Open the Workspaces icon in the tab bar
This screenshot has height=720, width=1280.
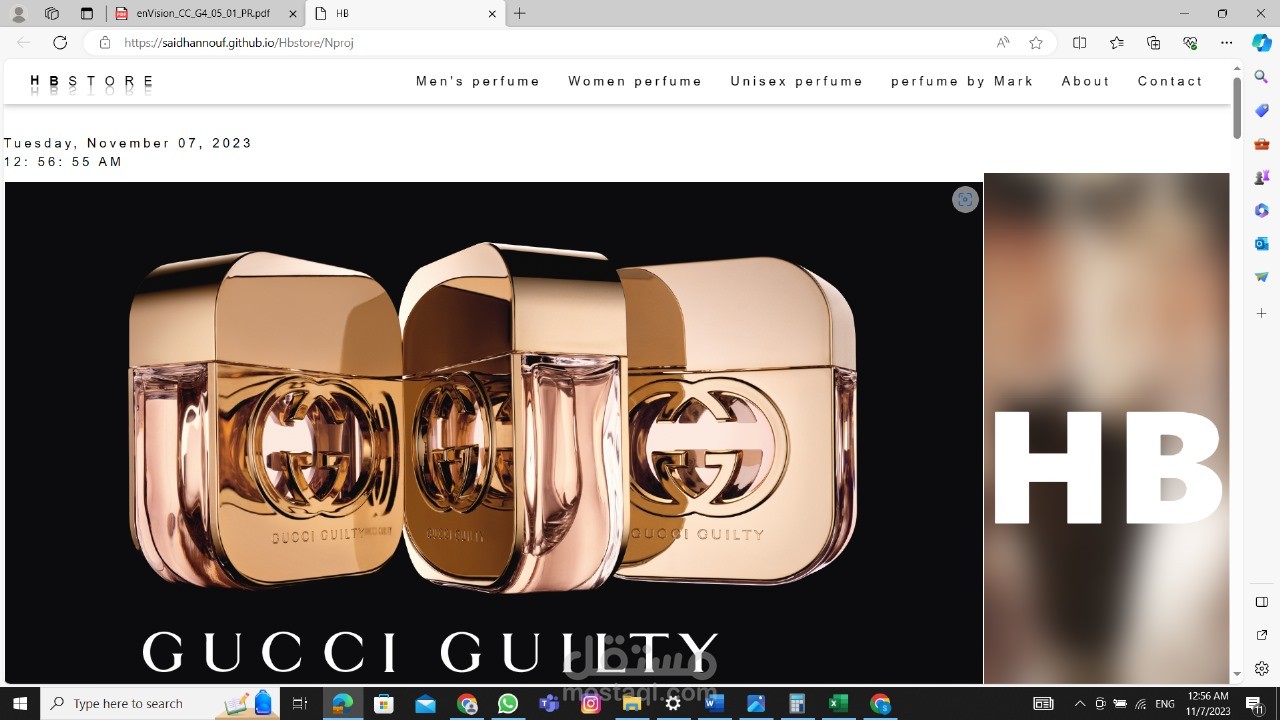52,14
